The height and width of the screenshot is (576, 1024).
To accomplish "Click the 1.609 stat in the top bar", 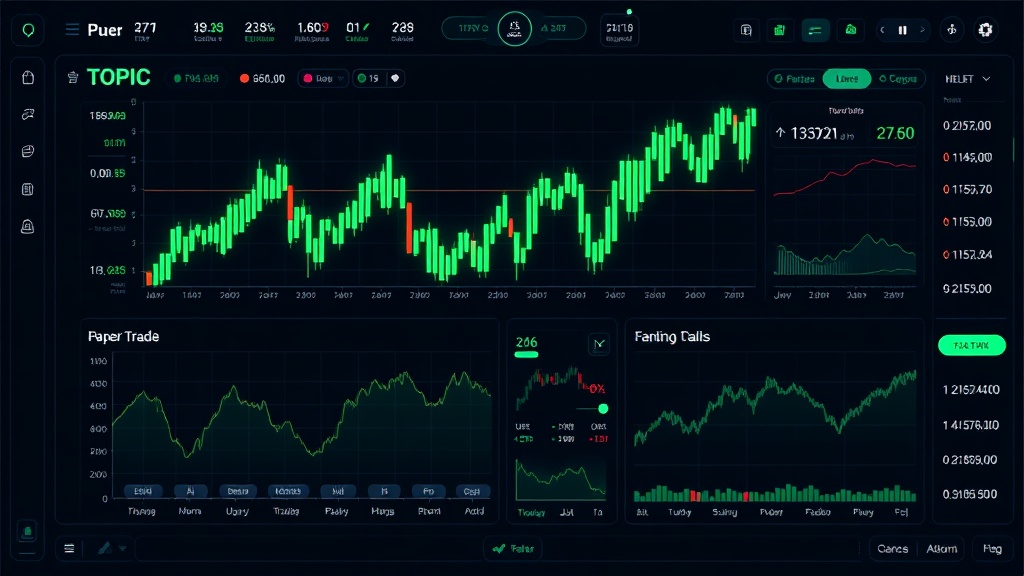I will tap(312, 31).
